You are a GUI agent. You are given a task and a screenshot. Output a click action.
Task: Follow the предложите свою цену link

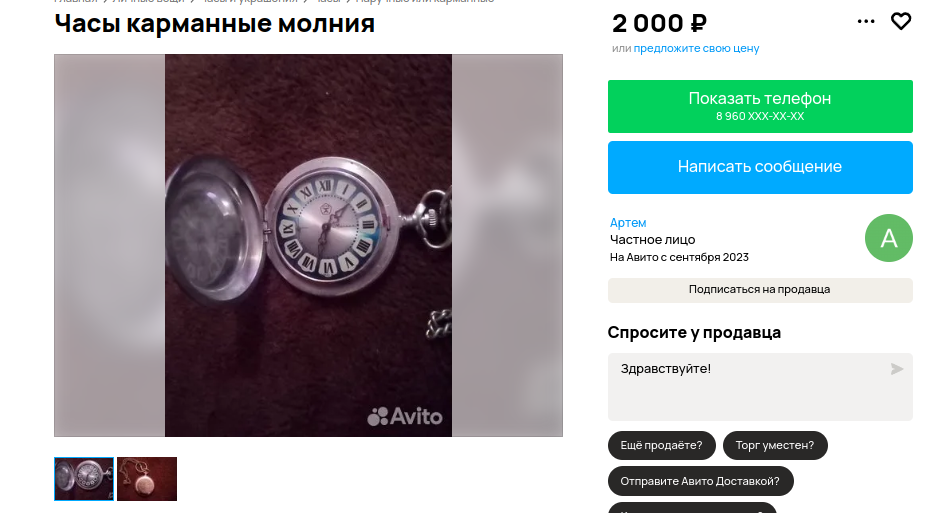click(x=696, y=49)
